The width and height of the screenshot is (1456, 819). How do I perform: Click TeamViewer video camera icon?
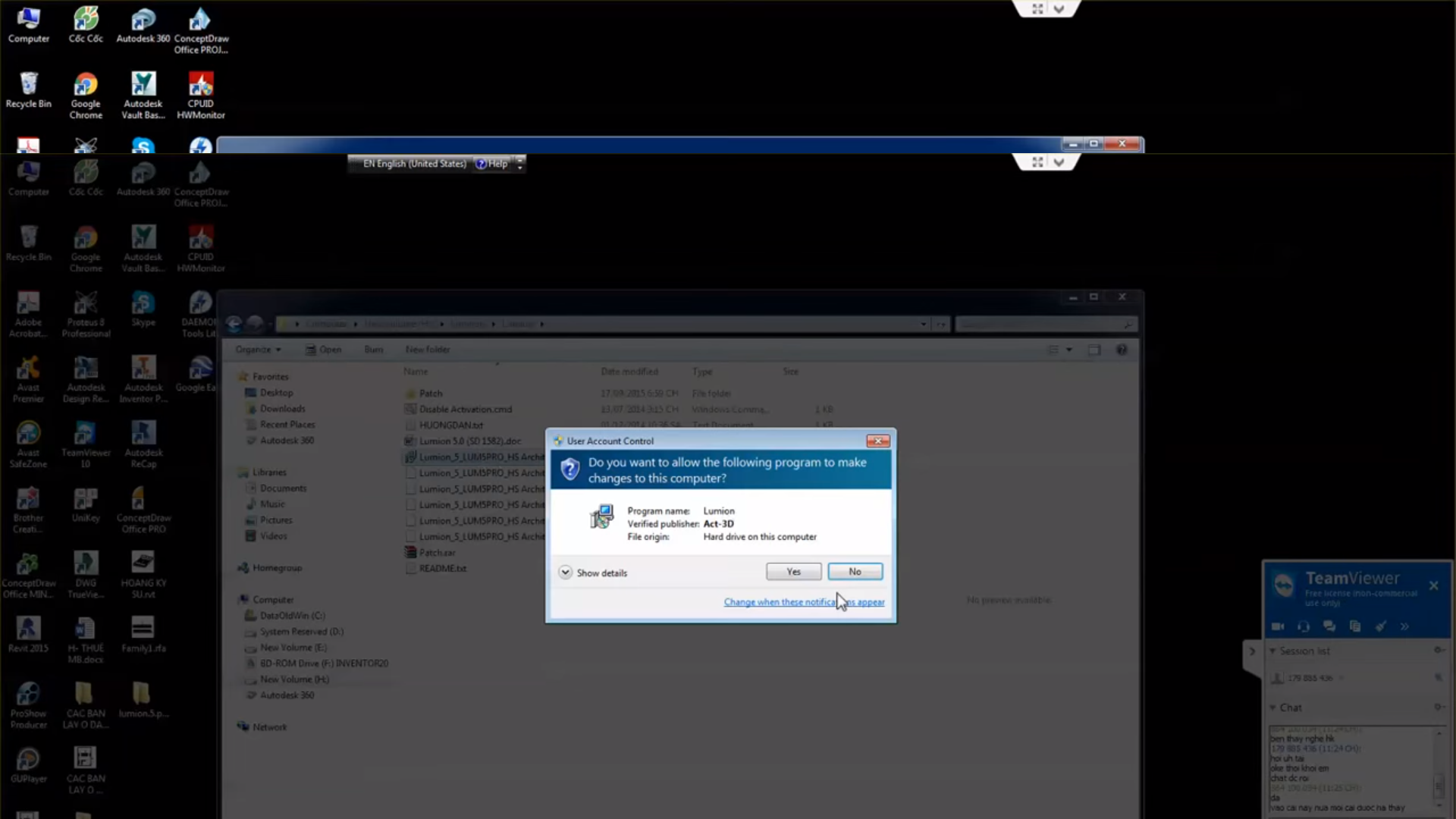tap(1278, 626)
